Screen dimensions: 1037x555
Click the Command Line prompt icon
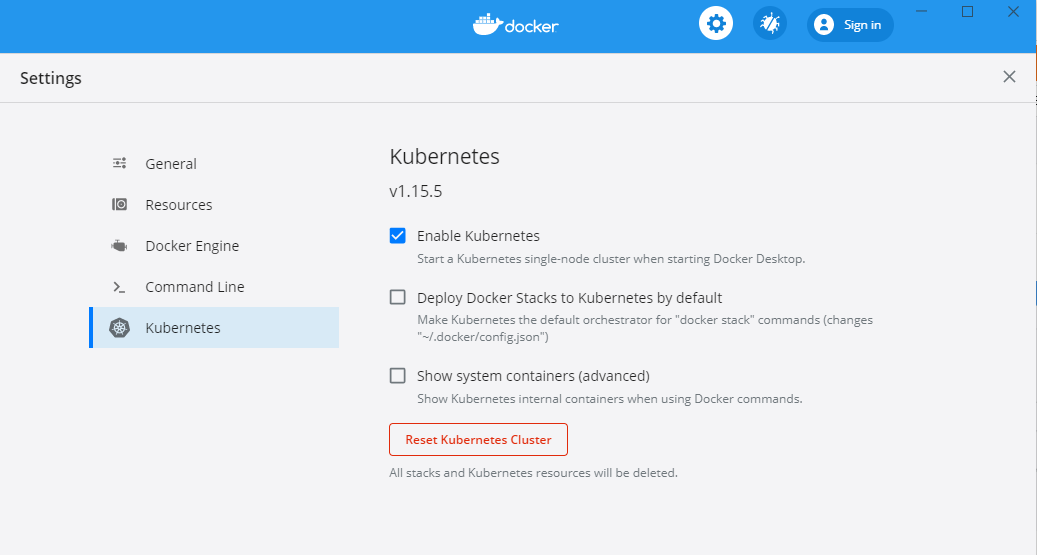point(120,287)
